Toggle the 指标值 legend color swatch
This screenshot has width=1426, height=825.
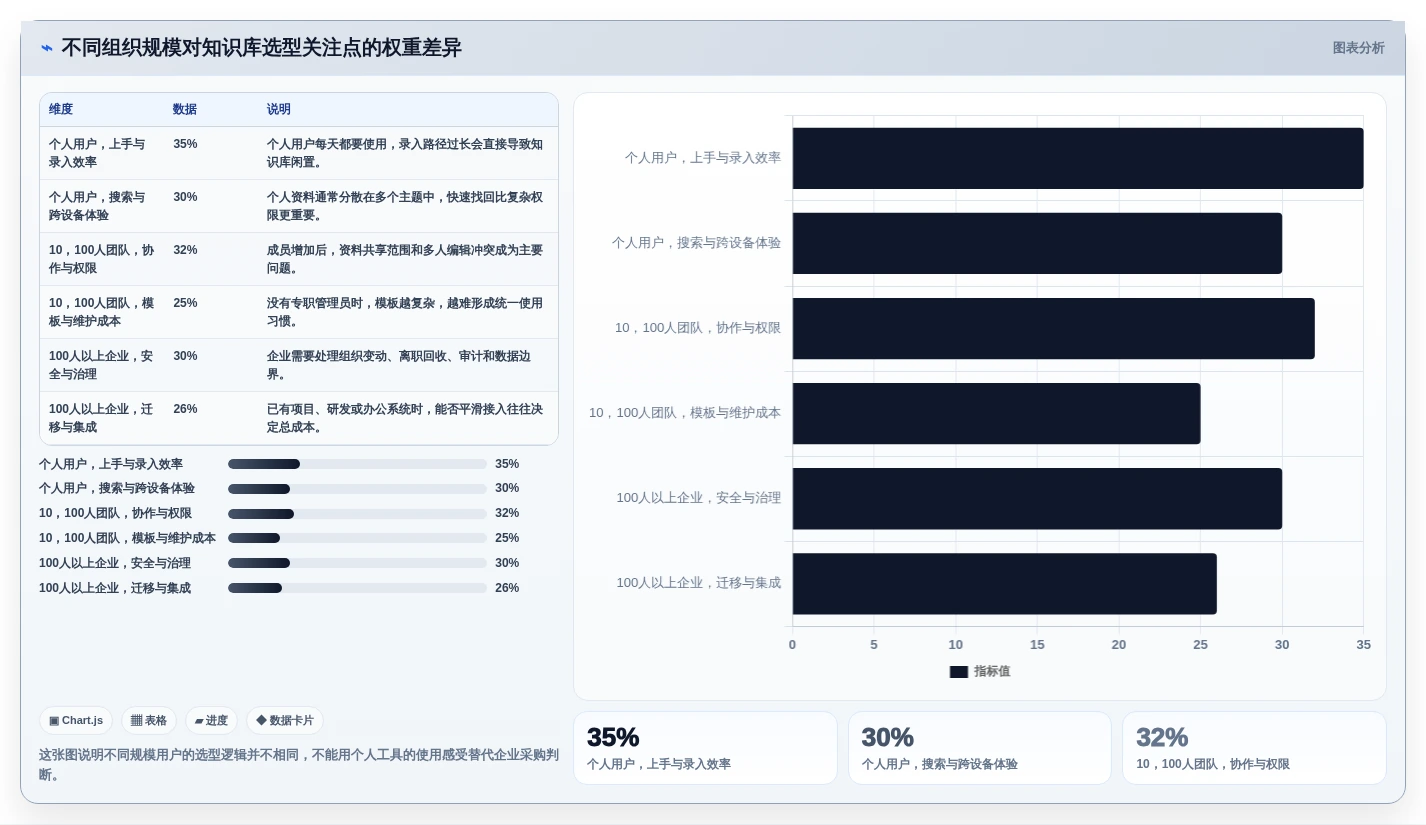[x=959, y=672]
